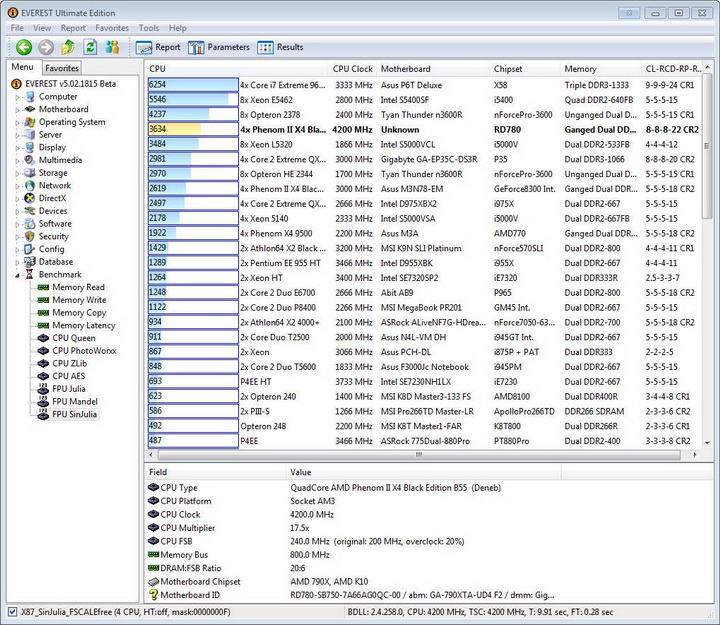Select the Software tree icon
The height and width of the screenshot is (625, 720).
(30, 224)
